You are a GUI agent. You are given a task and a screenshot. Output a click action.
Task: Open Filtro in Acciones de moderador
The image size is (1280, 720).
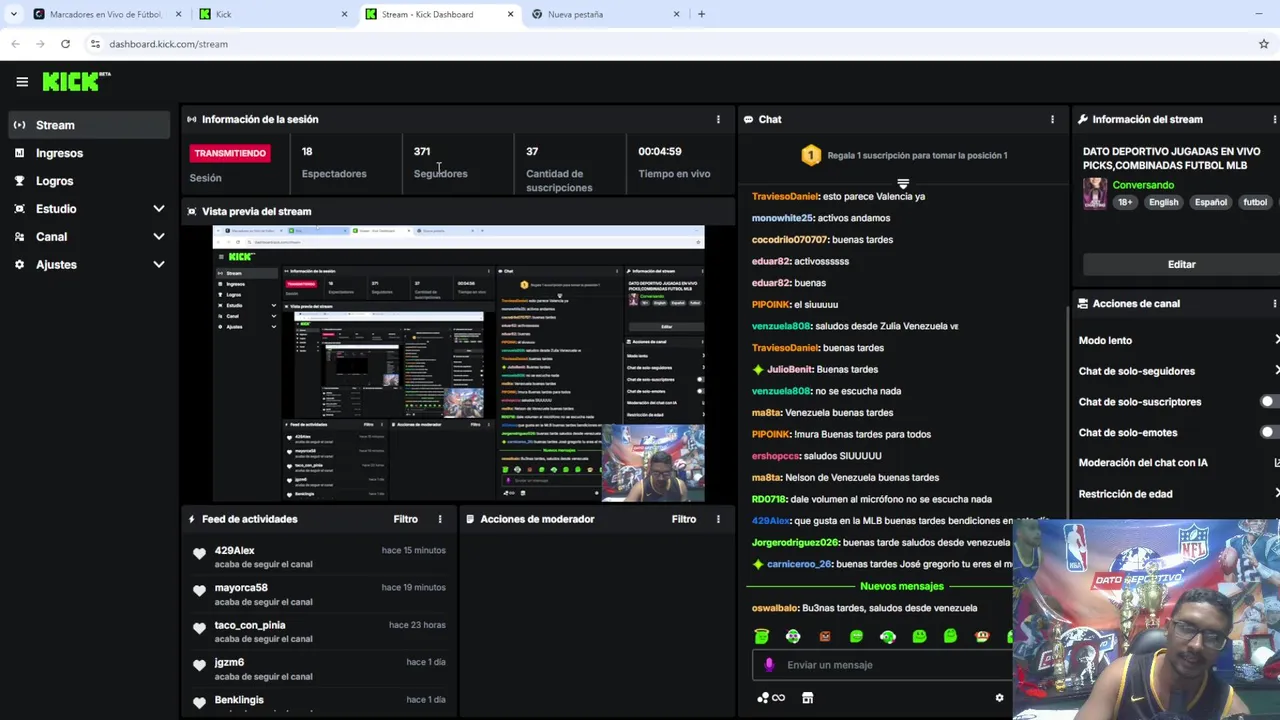(x=684, y=519)
